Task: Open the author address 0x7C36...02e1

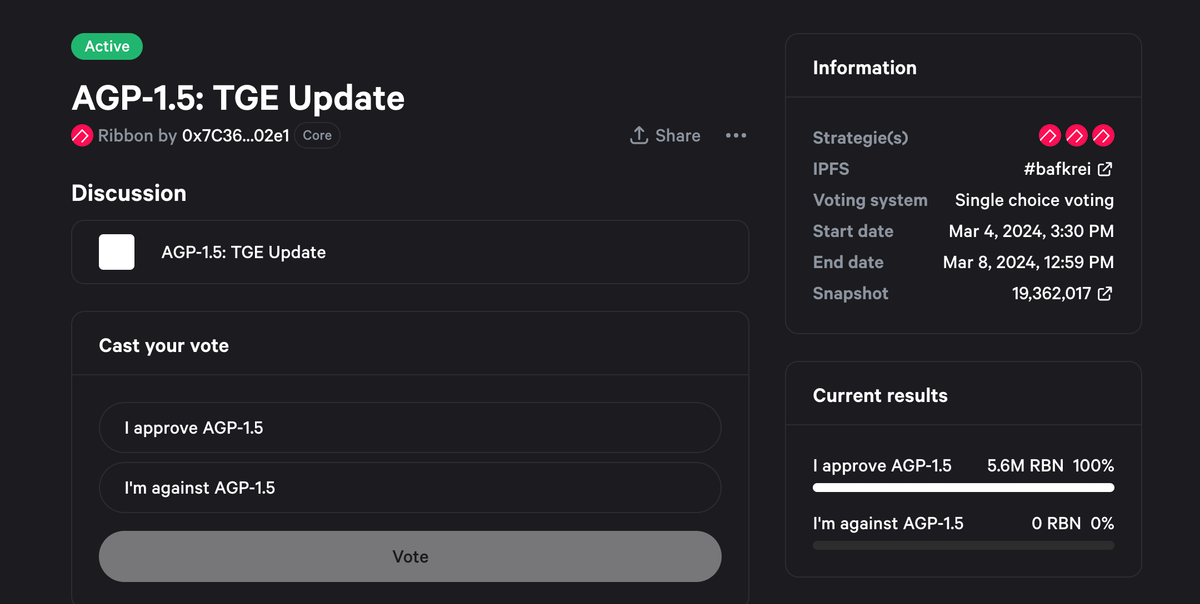Action: click(236, 135)
